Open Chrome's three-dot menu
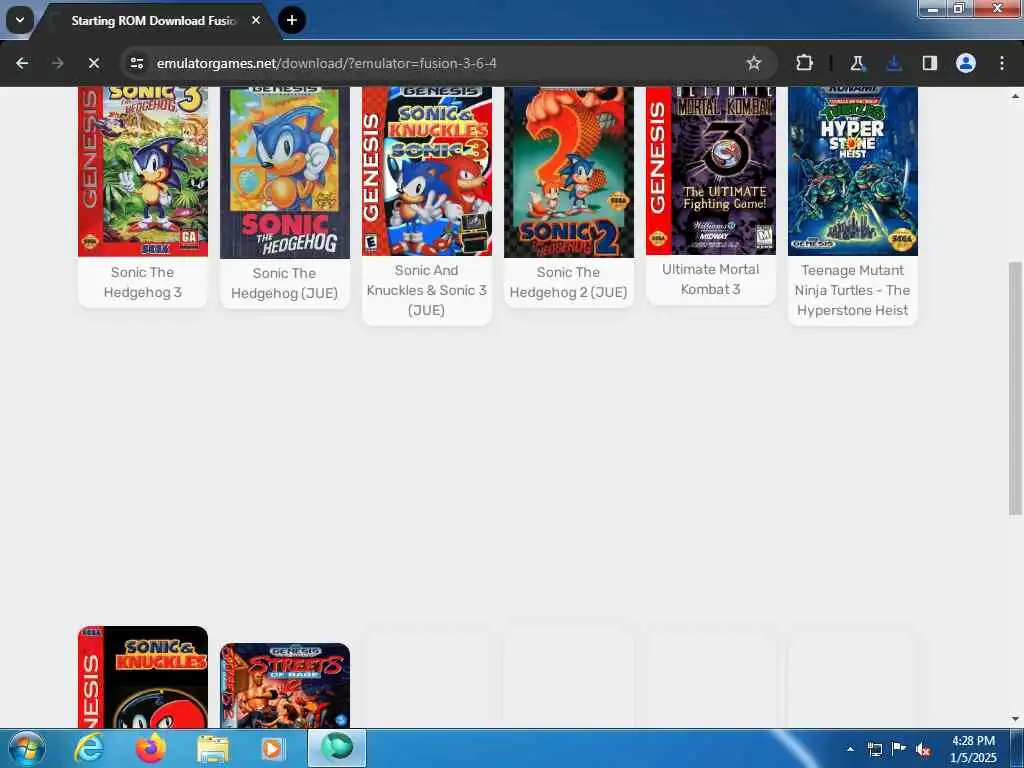 coord(1002,63)
